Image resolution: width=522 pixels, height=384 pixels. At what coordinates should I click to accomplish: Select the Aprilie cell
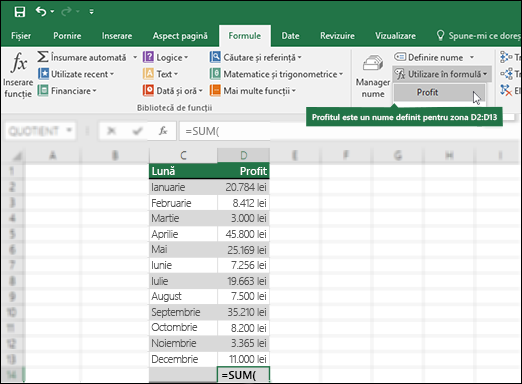click(183, 234)
